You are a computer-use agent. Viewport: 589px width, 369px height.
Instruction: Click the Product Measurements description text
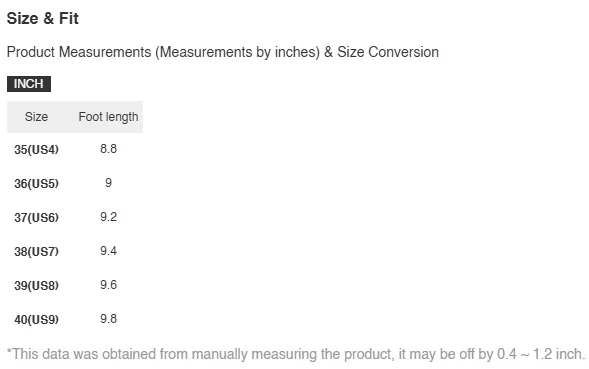[223, 52]
